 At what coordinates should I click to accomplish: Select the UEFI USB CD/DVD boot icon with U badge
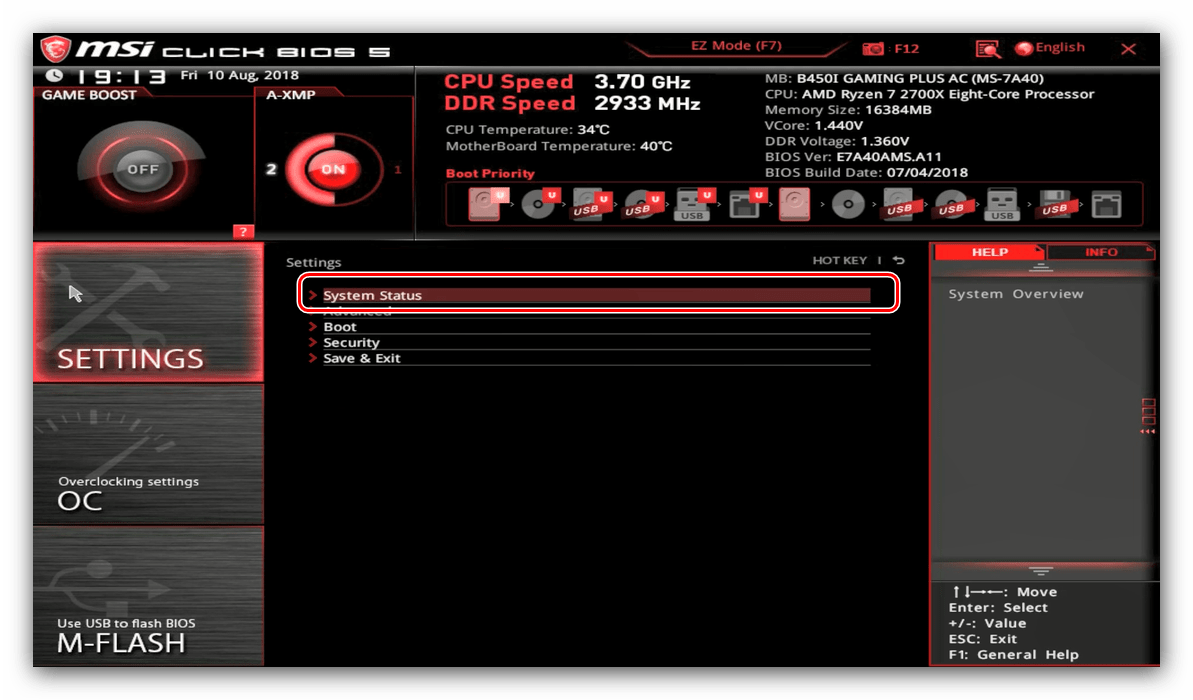(x=643, y=204)
